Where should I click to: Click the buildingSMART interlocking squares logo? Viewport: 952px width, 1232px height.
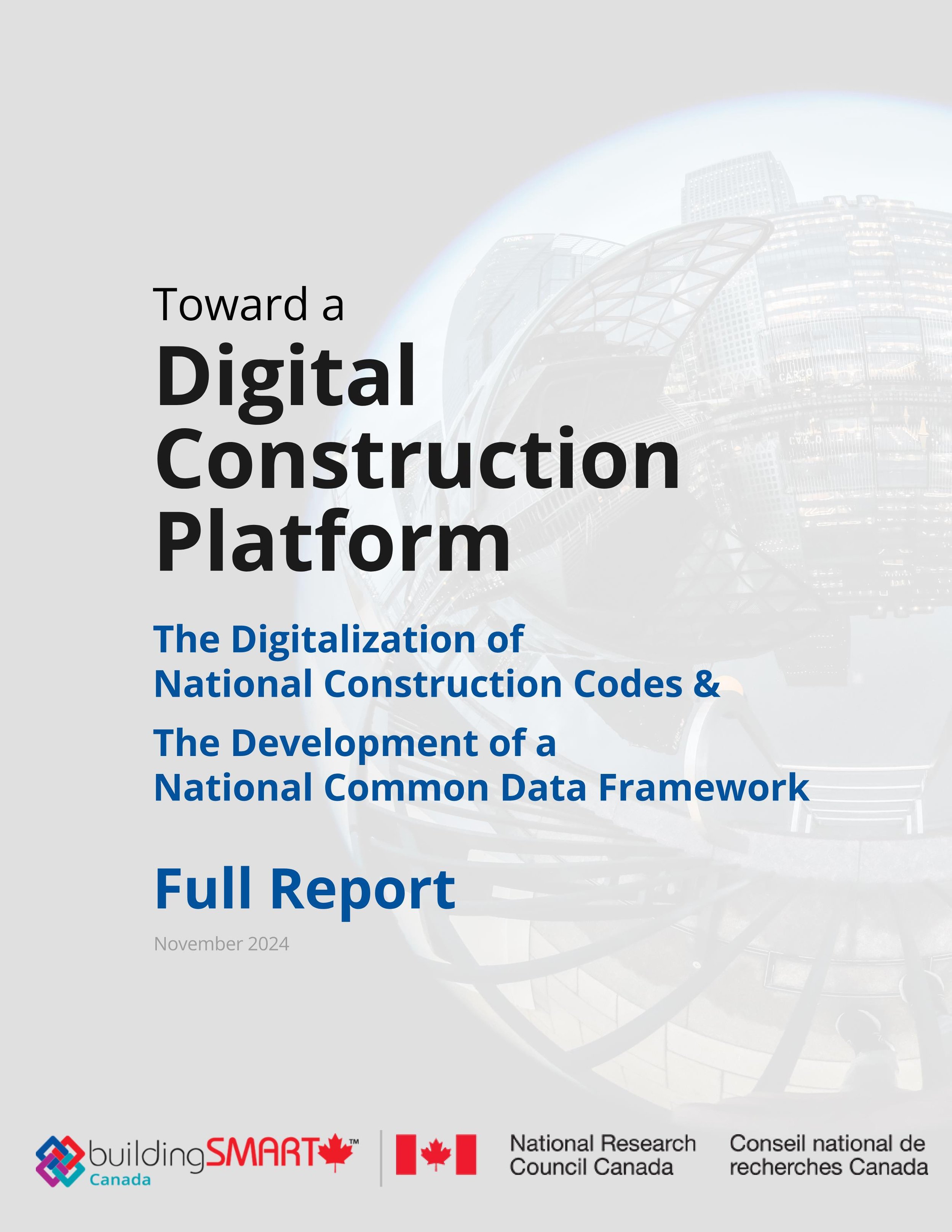tap(60, 1161)
